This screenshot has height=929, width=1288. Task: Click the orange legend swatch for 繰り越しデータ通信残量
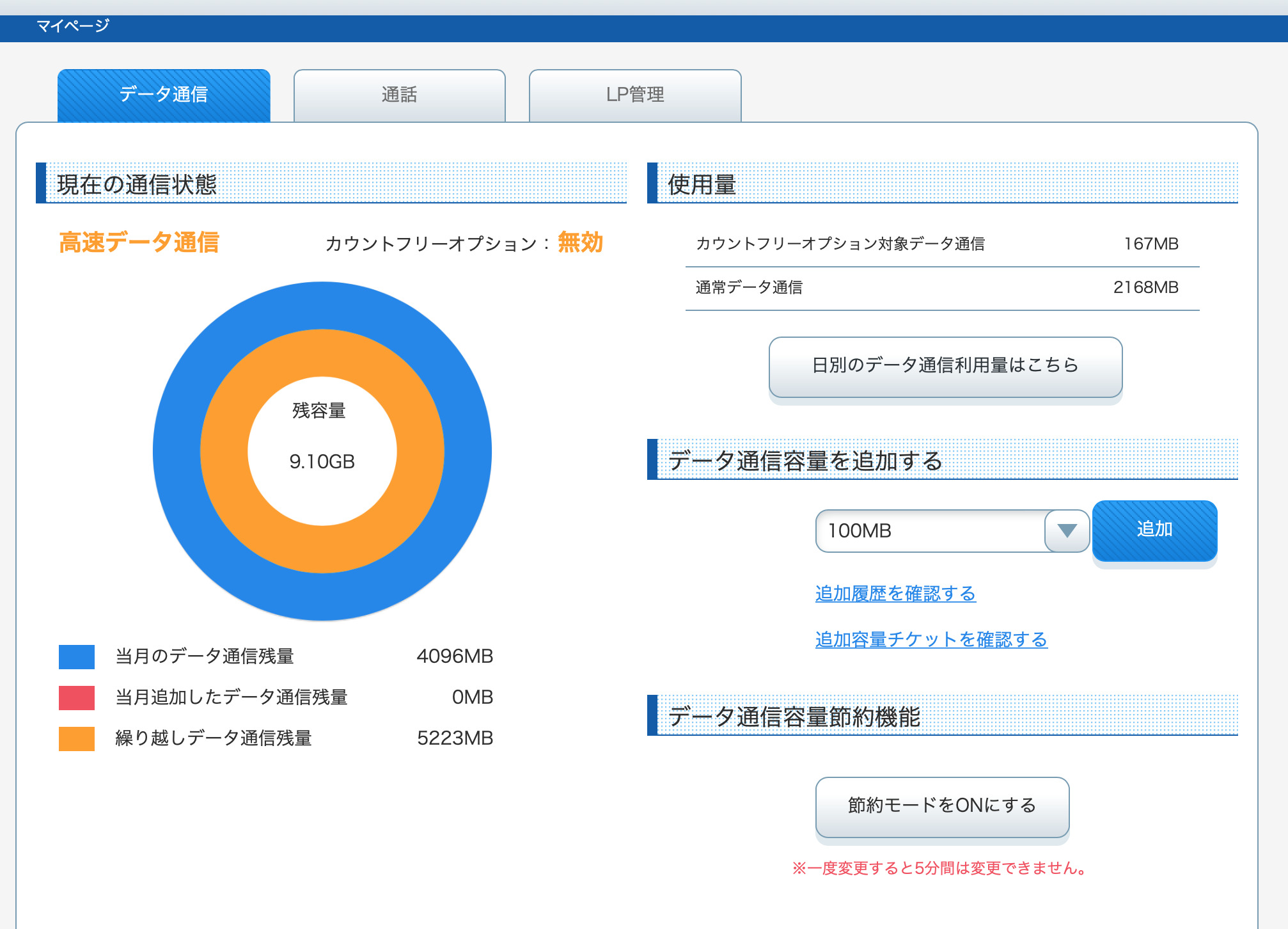(x=77, y=738)
